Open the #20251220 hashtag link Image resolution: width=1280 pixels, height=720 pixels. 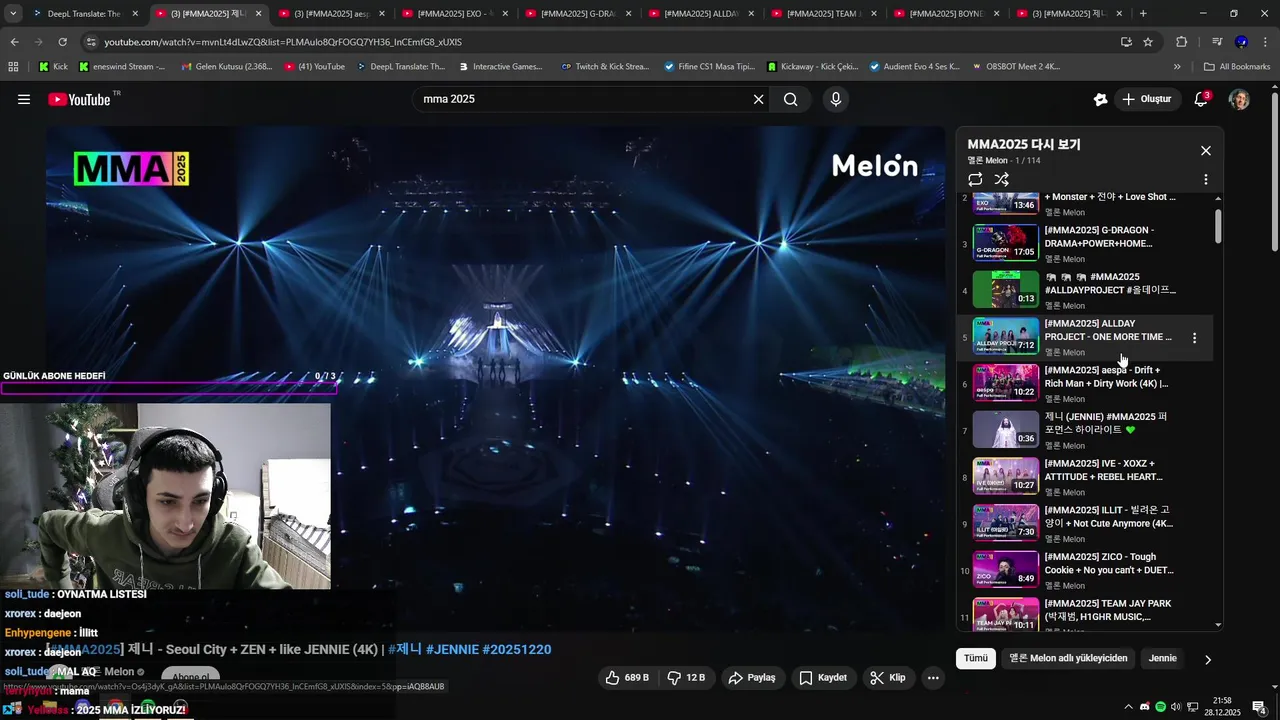click(x=519, y=649)
